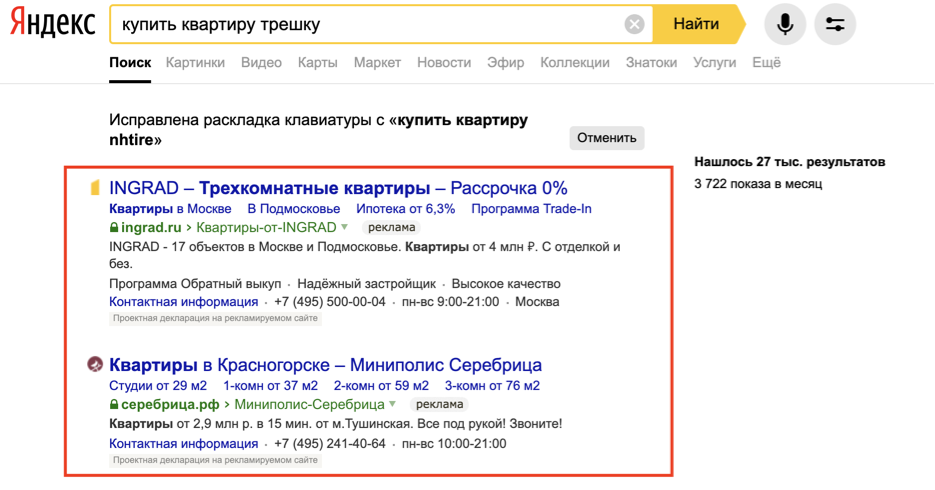Image resolution: width=935 pixels, height=490 pixels.
Task: Open Программа Trade-In sitelink
Action: pyautogui.click(x=531, y=209)
